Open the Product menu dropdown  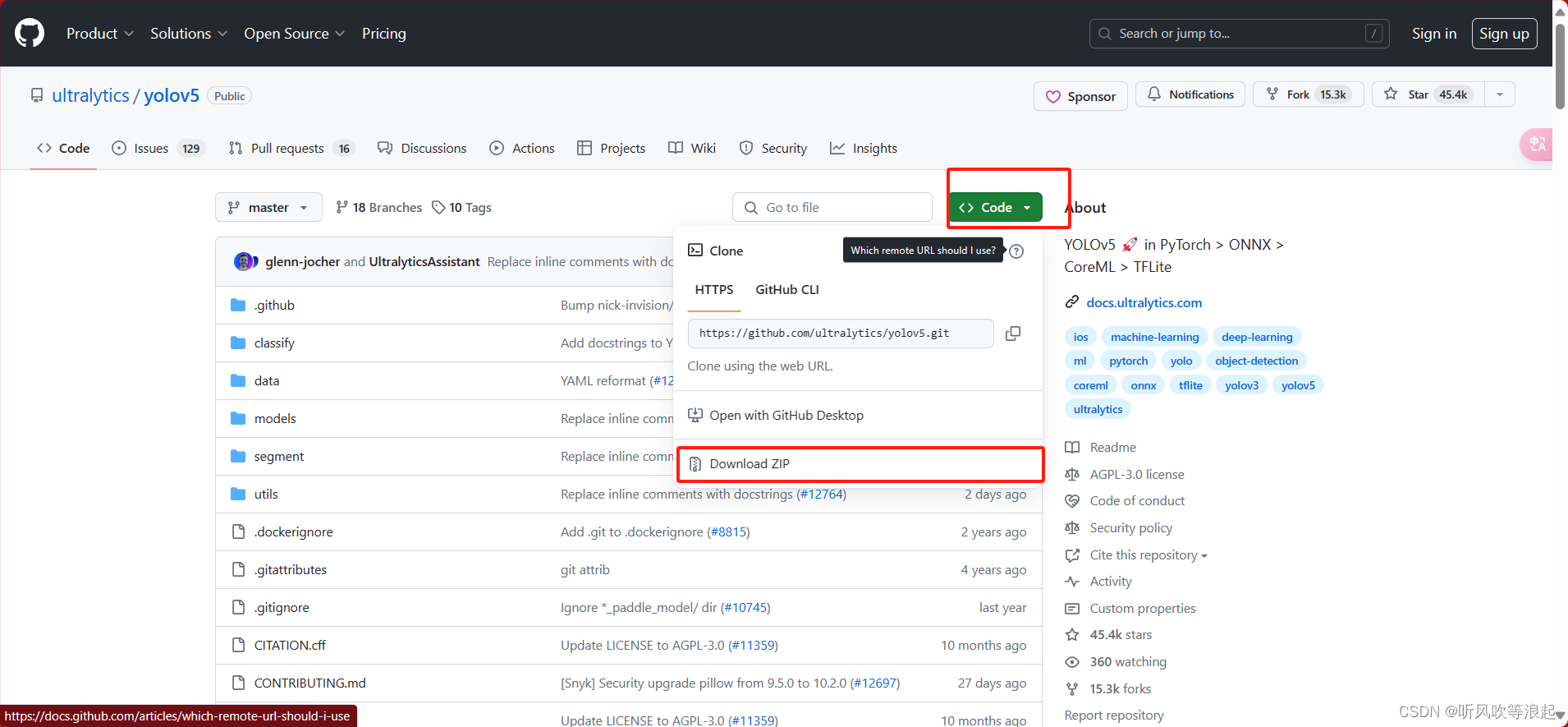[99, 34]
